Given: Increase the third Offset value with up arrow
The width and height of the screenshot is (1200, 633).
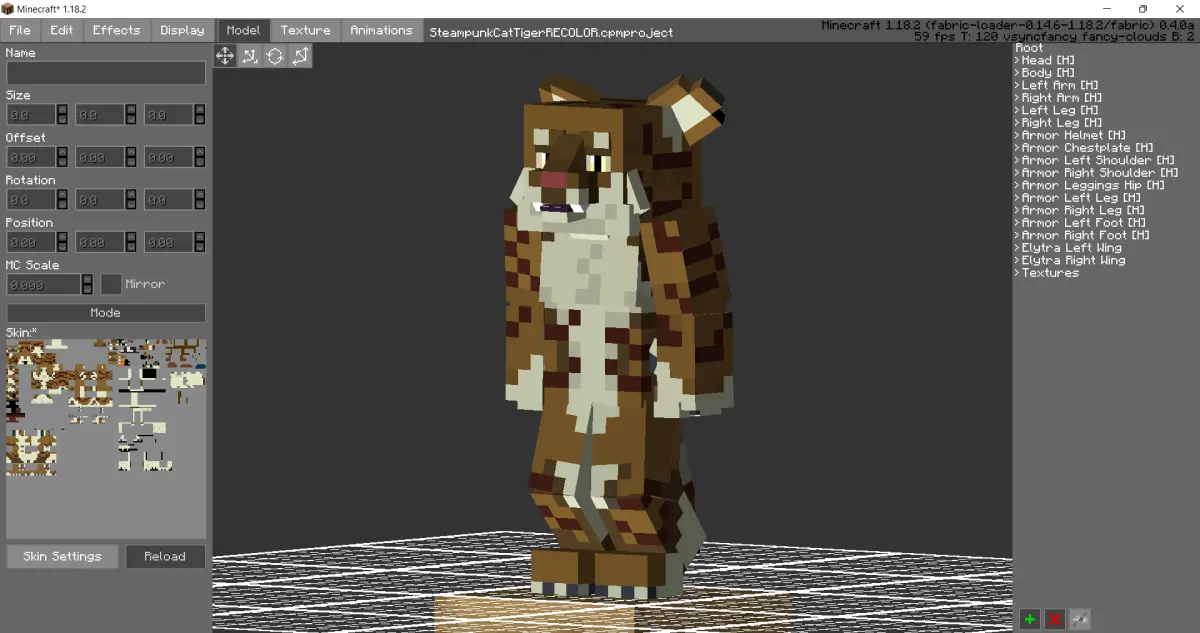Looking at the screenshot, I should (199, 152).
